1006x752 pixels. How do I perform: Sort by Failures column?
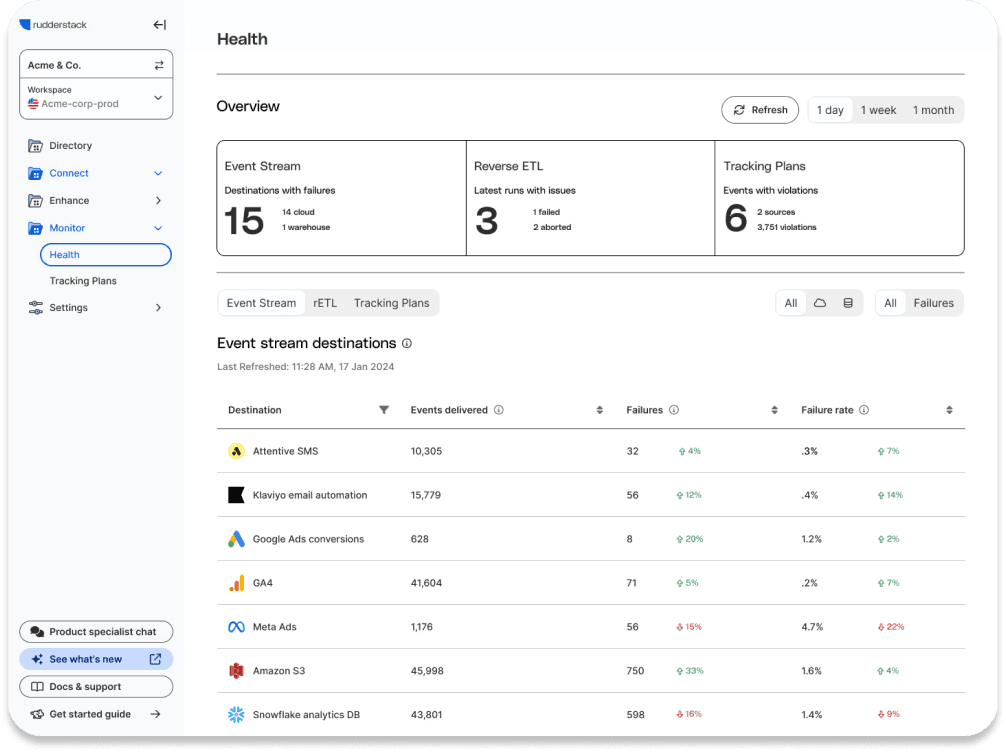pyautogui.click(x=774, y=410)
